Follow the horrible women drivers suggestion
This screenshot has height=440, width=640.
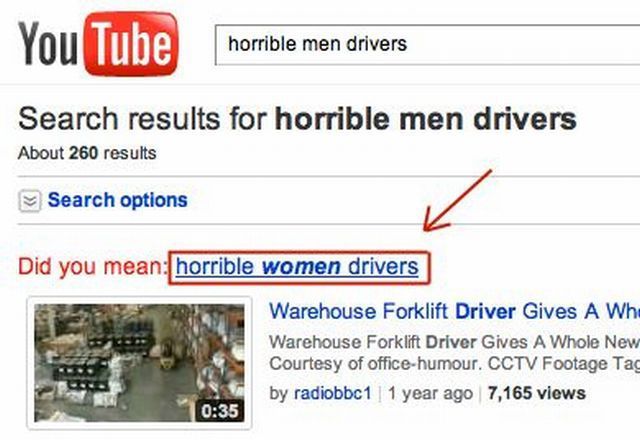pos(297,267)
